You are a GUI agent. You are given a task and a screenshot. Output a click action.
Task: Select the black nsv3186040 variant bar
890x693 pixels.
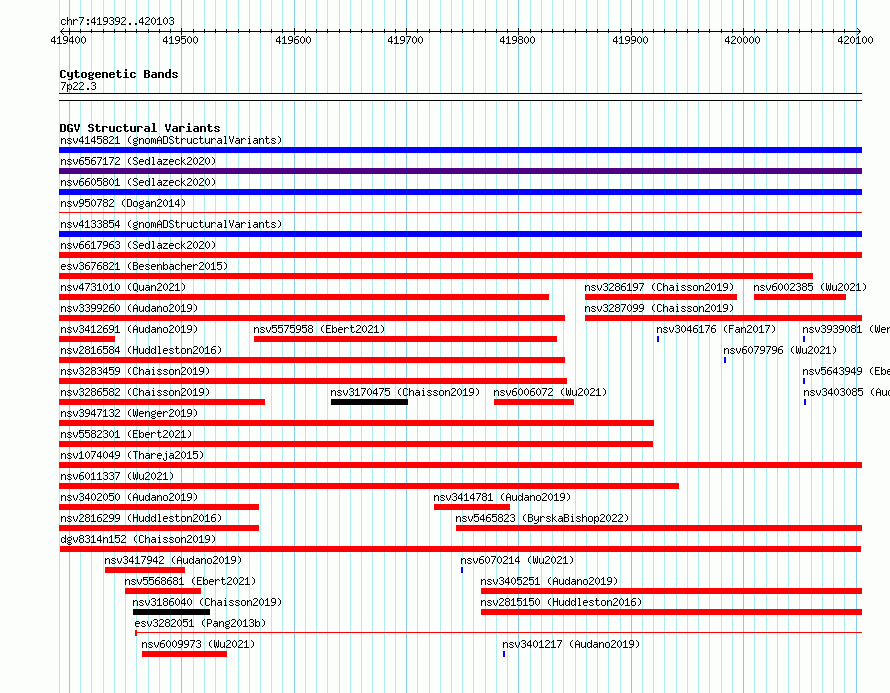coord(171,612)
